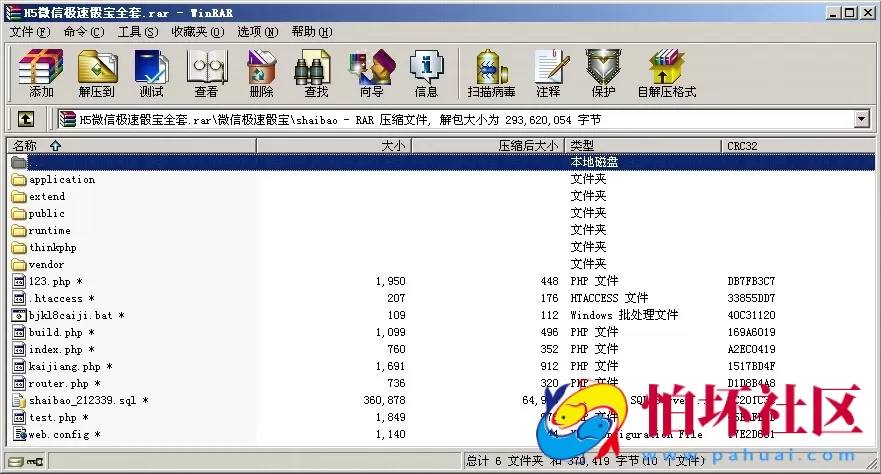The width and height of the screenshot is (881, 474).
Task: Click the Protect (保护) shield icon
Action: (x=603, y=73)
